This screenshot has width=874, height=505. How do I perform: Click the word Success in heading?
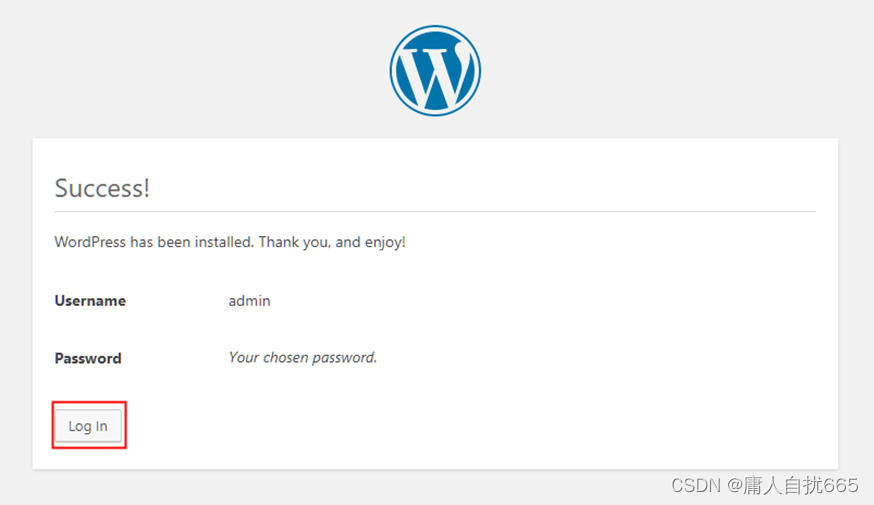pos(99,188)
